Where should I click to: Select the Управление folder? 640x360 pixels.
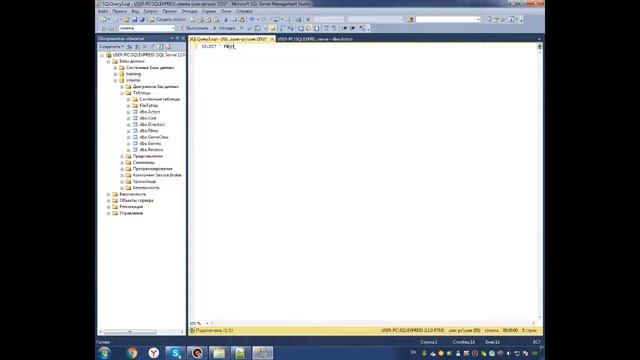point(131,213)
